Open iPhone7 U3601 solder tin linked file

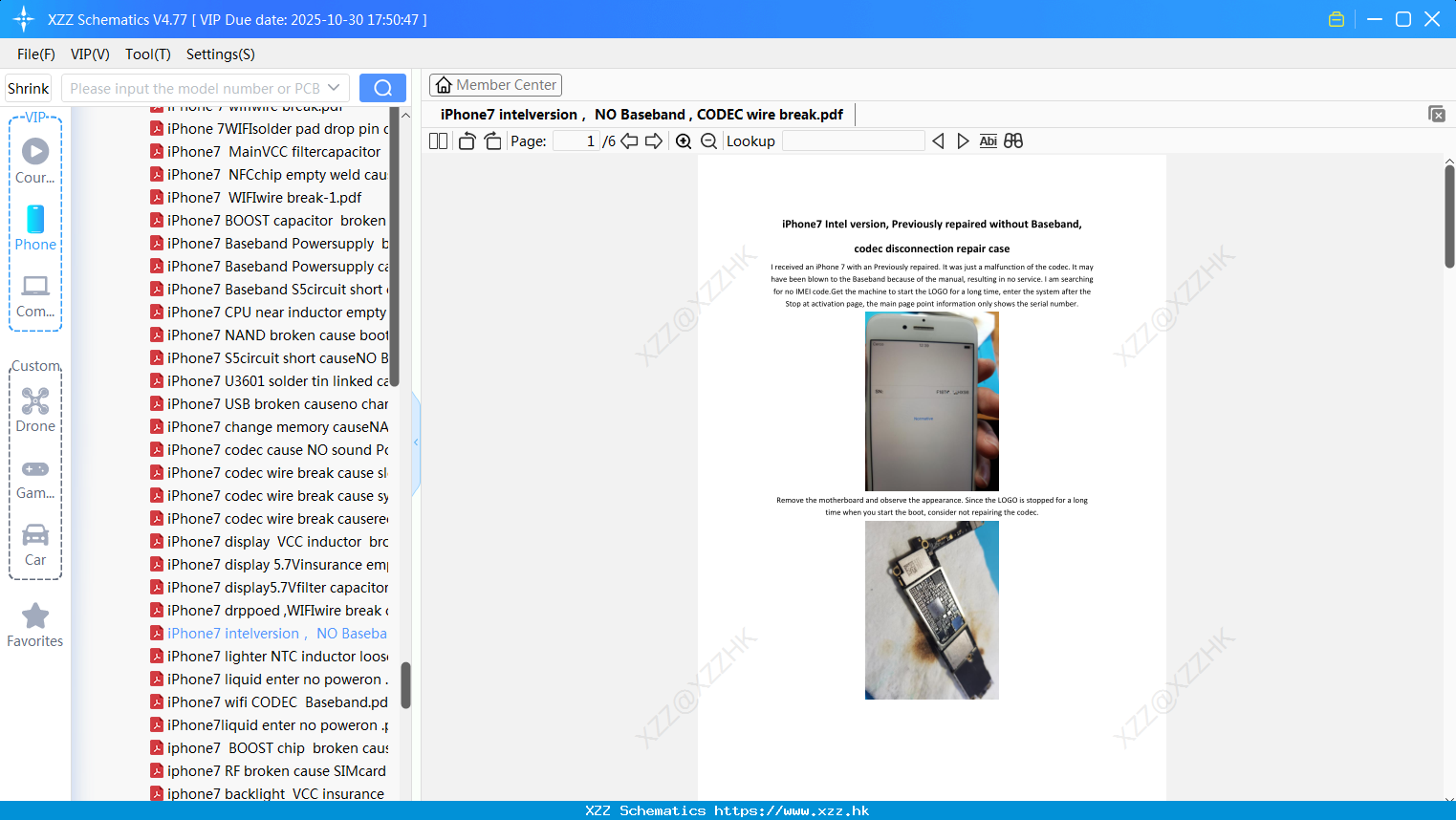[x=269, y=381]
